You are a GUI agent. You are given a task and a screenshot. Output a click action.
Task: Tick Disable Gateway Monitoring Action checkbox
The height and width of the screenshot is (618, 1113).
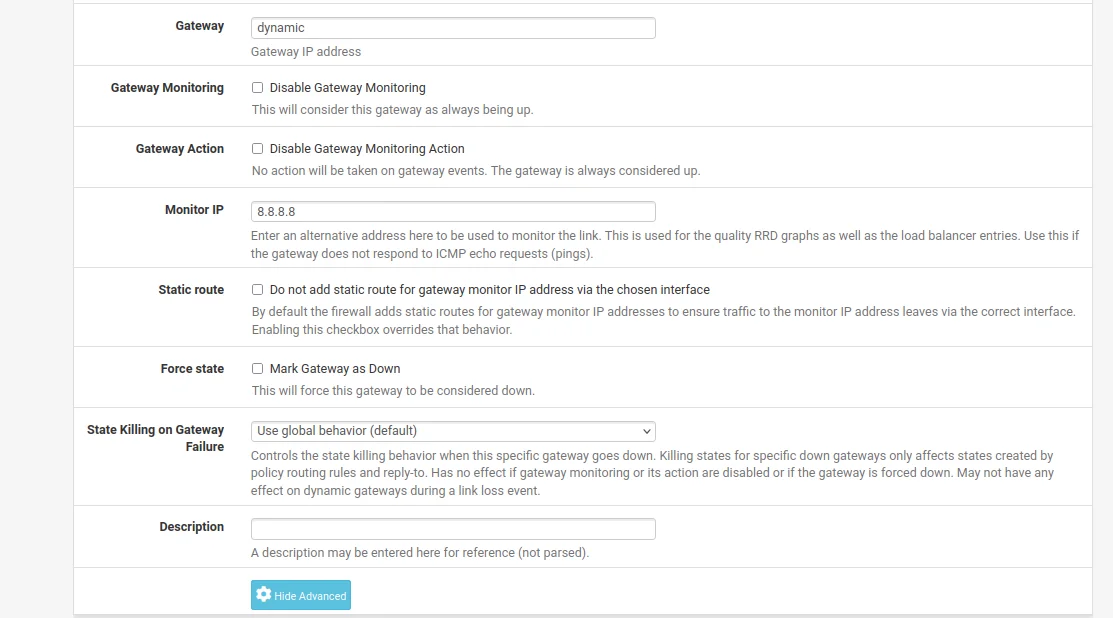click(257, 149)
